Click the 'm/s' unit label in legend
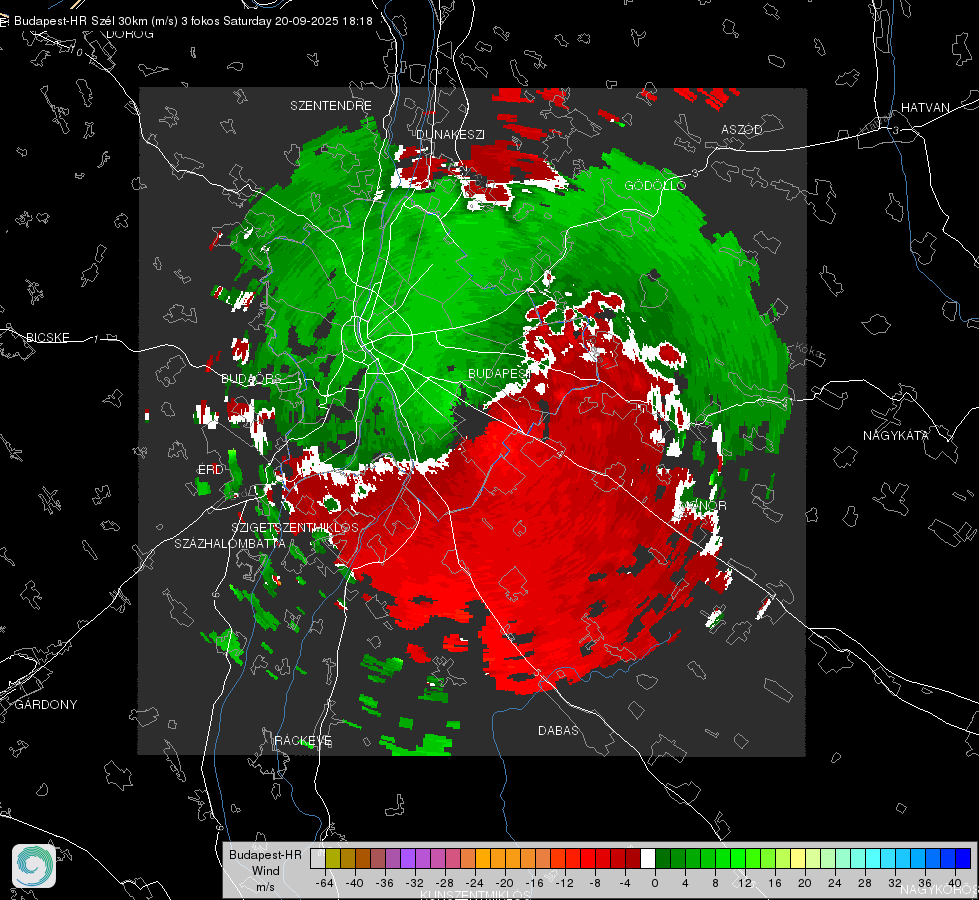Screen dimensions: 979x900 click(x=265, y=887)
